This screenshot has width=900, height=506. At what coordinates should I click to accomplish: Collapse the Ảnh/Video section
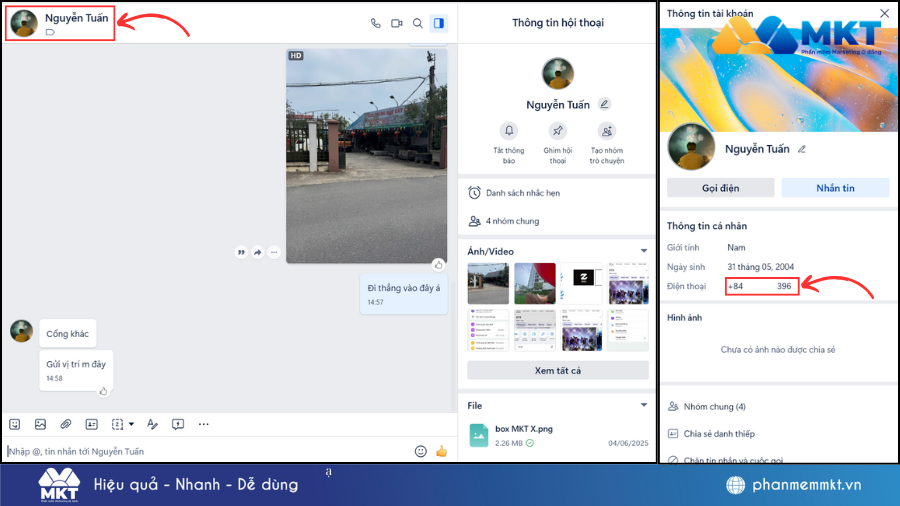(644, 251)
